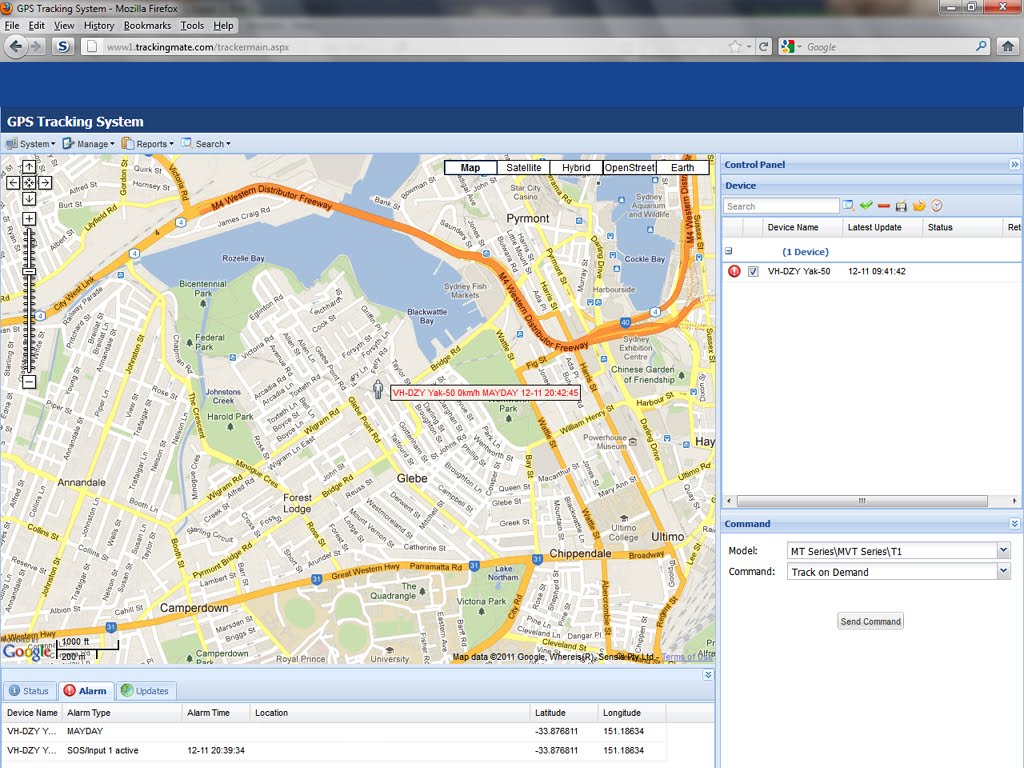Open the File menu
The width and height of the screenshot is (1024, 768).
click(x=12, y=25)
